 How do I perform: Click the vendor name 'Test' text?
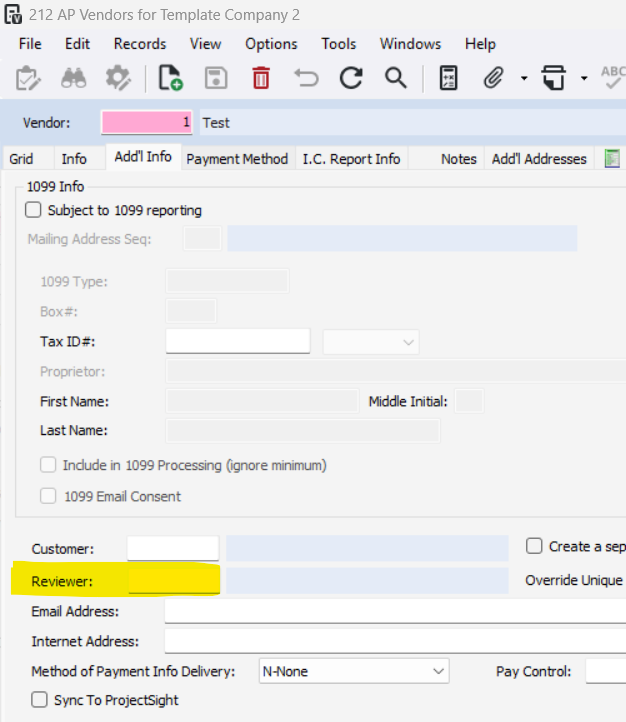(216, 123)
